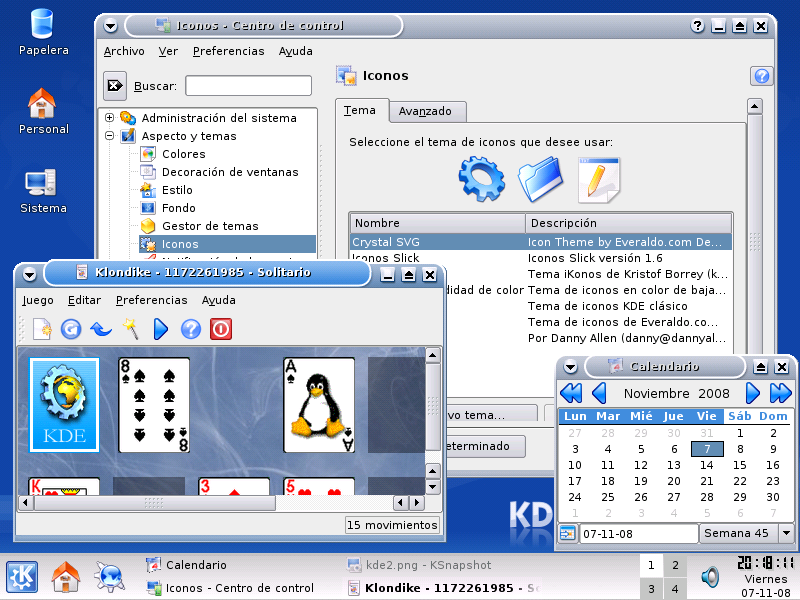This screenshot has width=800, height=600.
Task: Clear the Buscar search field icon
Action: tap(115, 86)
